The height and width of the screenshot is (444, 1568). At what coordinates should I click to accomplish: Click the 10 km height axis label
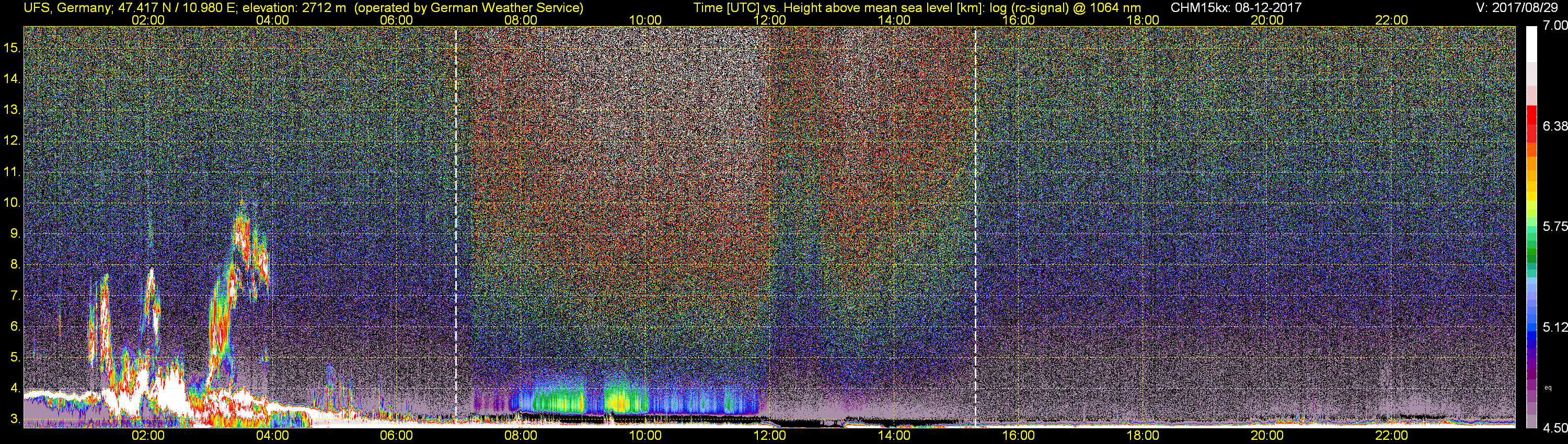11,203
